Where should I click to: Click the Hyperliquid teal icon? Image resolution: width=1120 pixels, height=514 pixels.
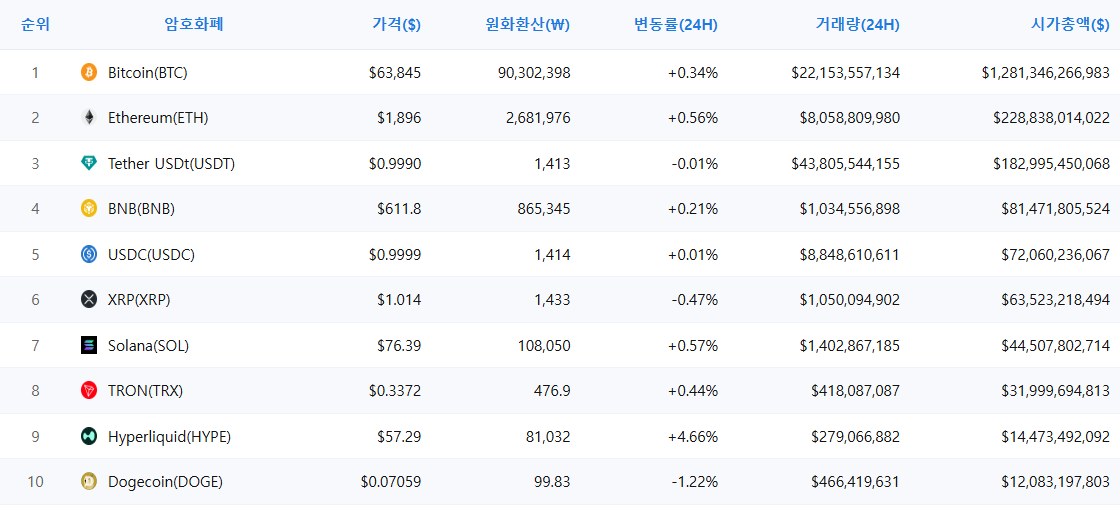[89, 436]
